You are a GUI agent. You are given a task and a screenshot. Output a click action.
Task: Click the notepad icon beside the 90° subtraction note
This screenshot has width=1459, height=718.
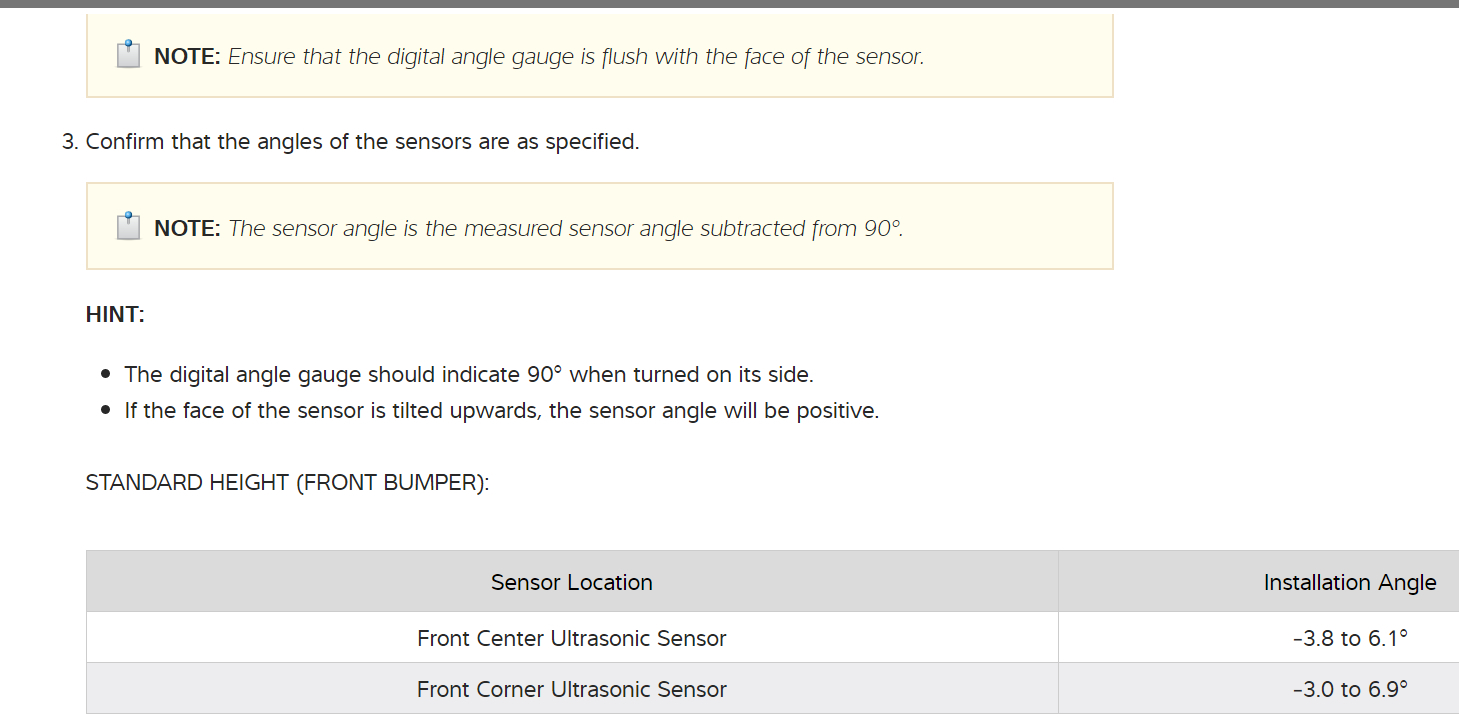click(128, 227)
